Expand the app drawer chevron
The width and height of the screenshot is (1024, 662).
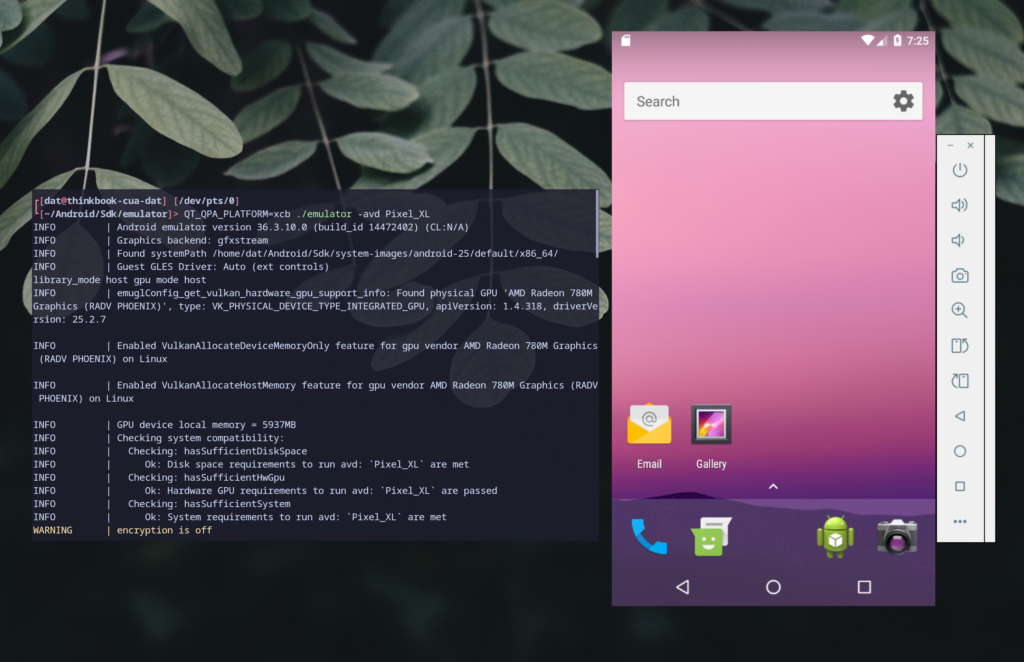point(773,487)
